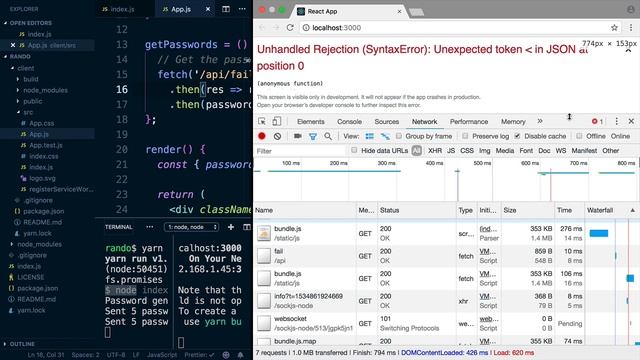Image resolution: width=640 pixels, height=360 pixels.
Task: Filter requests by CSS type
Action: pos(467,151)
